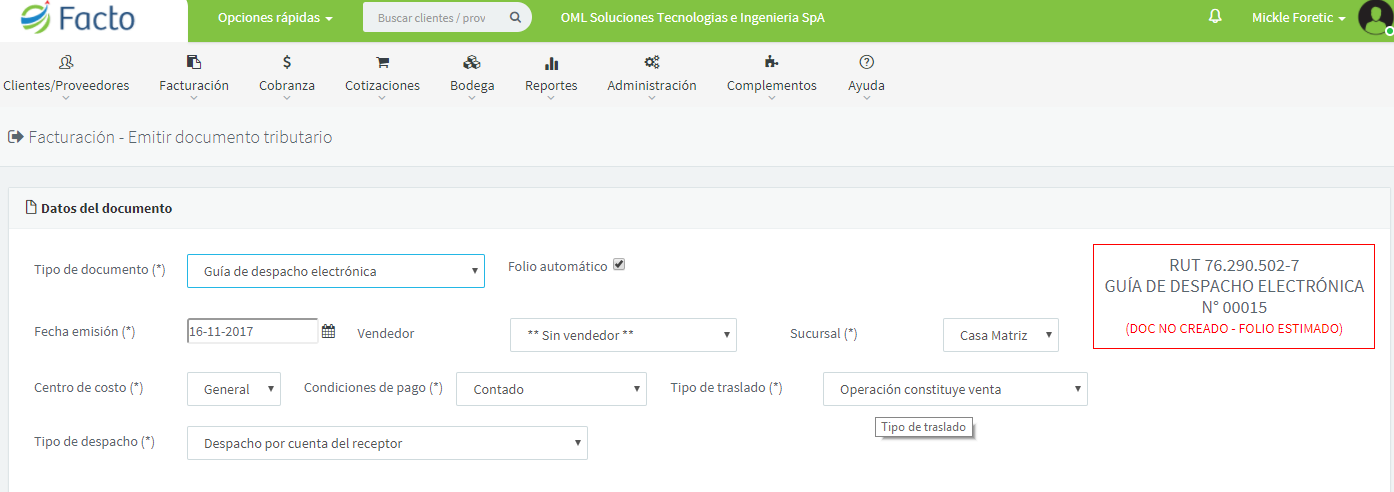Expand the Opciones rápidas menu
This screenshot has width=1394, height=492.
click(x=275, y=18)
